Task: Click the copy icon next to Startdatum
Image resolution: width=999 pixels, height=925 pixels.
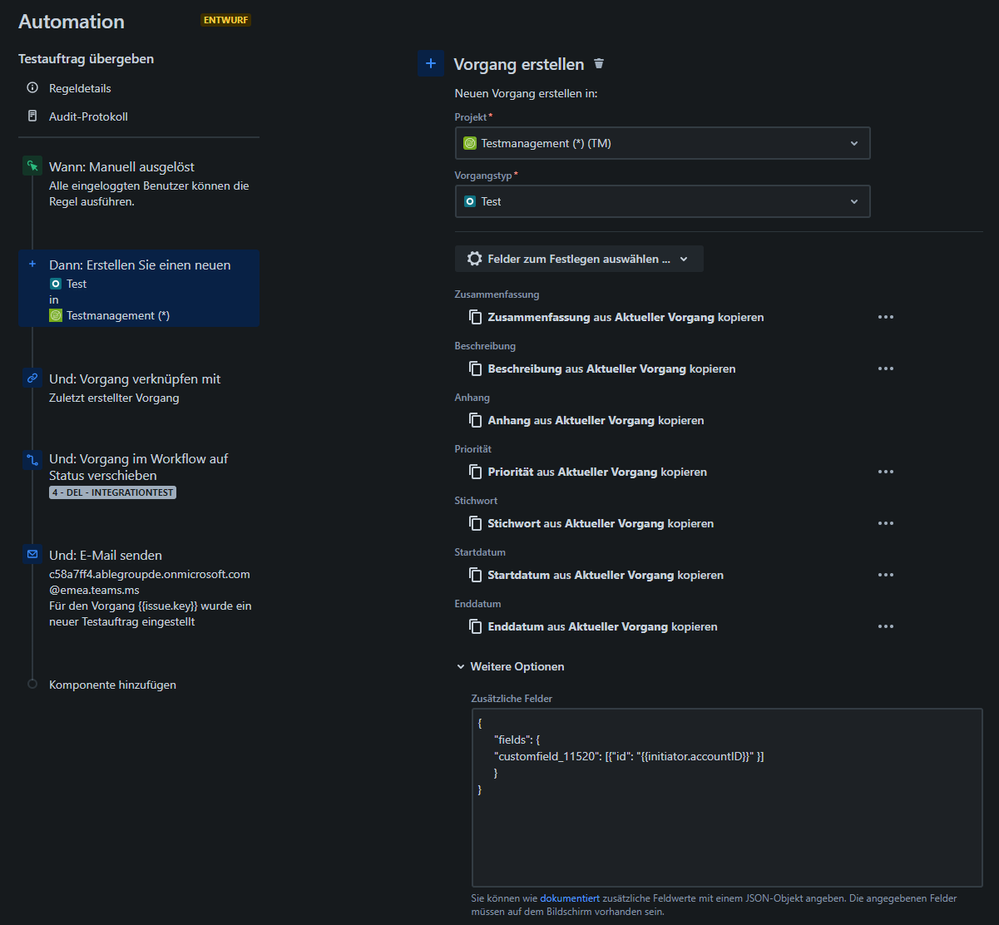Action: click(x=477, y=575)
